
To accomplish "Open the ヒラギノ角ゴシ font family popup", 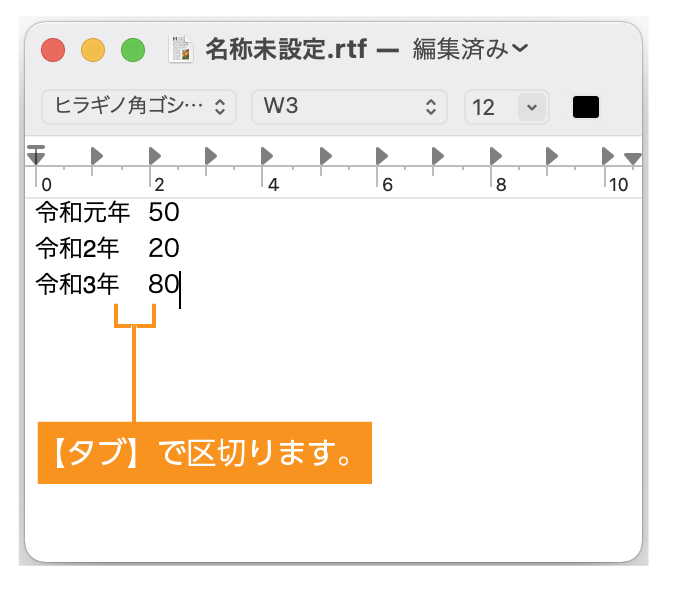I will pos(139,107).
